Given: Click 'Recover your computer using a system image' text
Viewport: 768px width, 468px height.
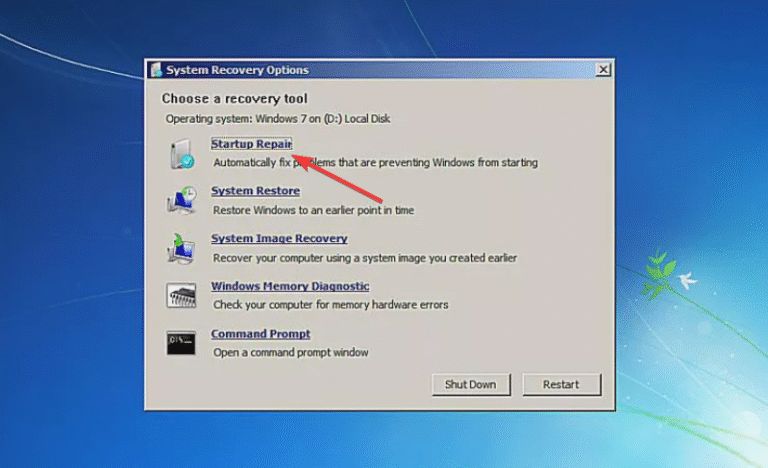Looking at the screenshot, I should coord(365,258).
